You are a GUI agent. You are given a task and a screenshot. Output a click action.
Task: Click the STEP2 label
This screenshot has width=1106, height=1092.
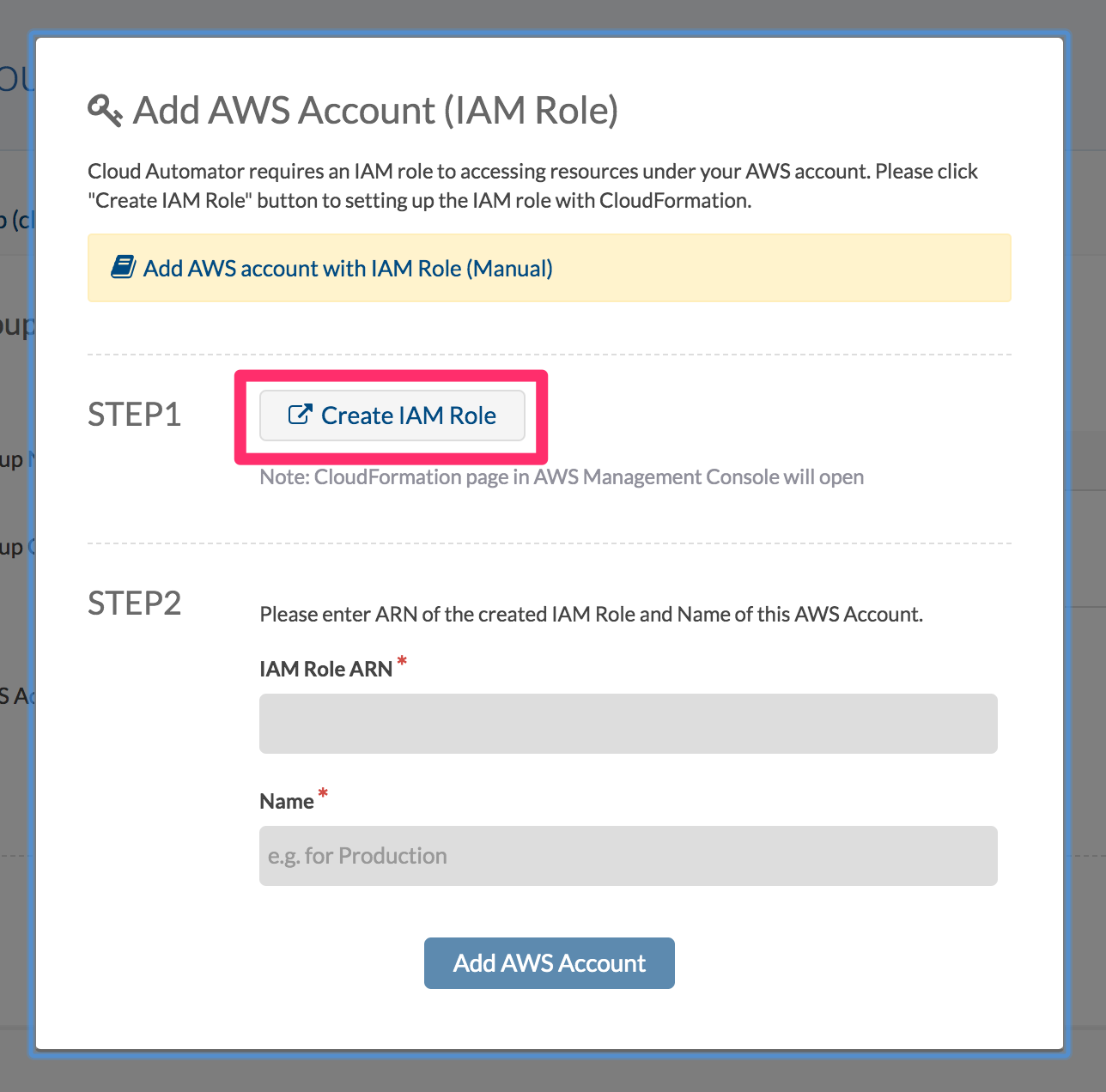135,604
